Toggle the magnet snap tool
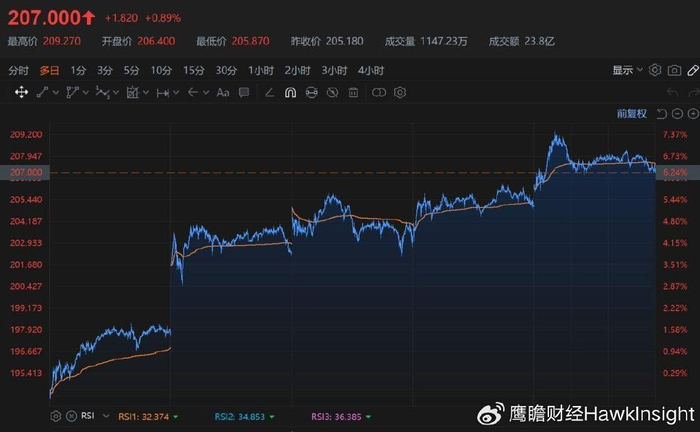 click(290, 92)
